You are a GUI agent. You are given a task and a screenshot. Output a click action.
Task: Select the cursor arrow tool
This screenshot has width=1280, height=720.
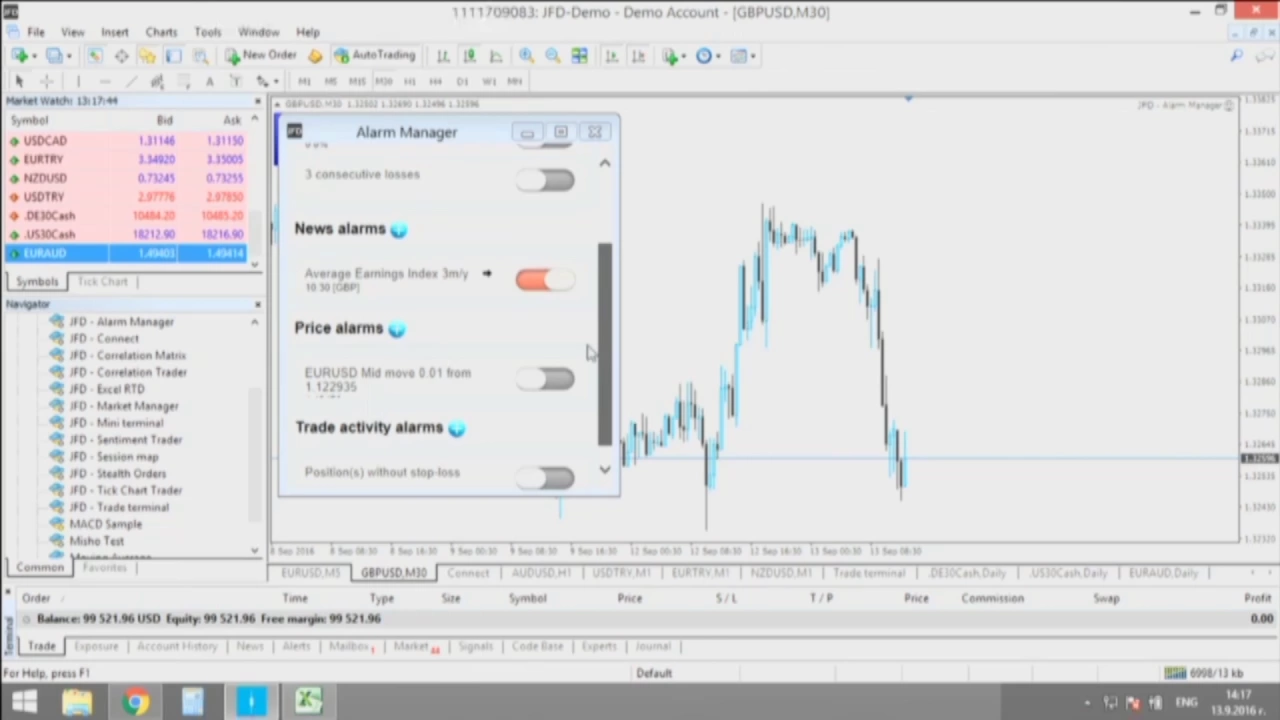(x=19, y=81)
